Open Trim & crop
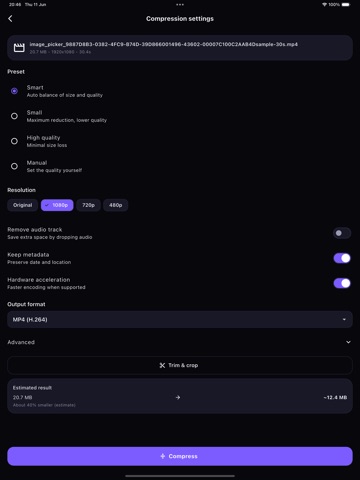Image resolution: width=360 pixels, height=480 pixels. pyautogui.click(x=180, y=365)
